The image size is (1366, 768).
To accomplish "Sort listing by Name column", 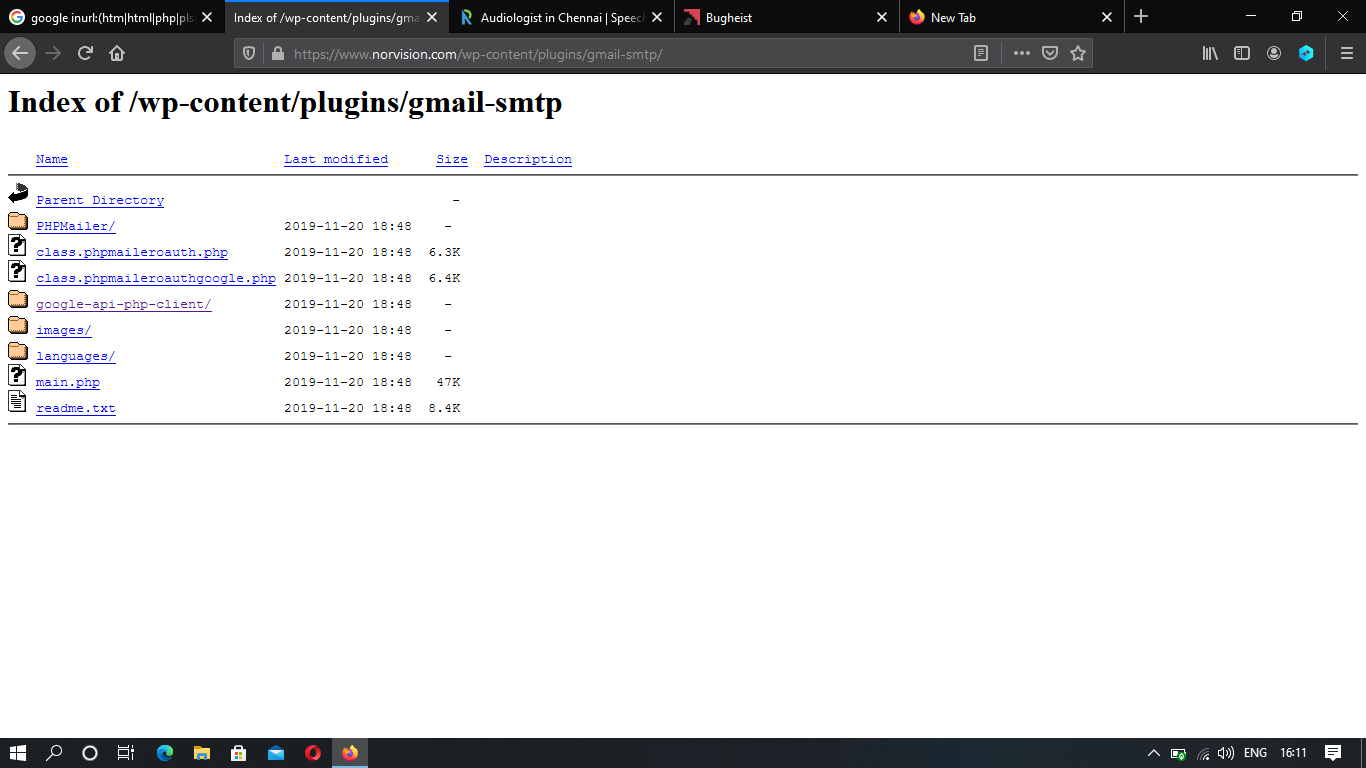I will (x=52, y=159).
